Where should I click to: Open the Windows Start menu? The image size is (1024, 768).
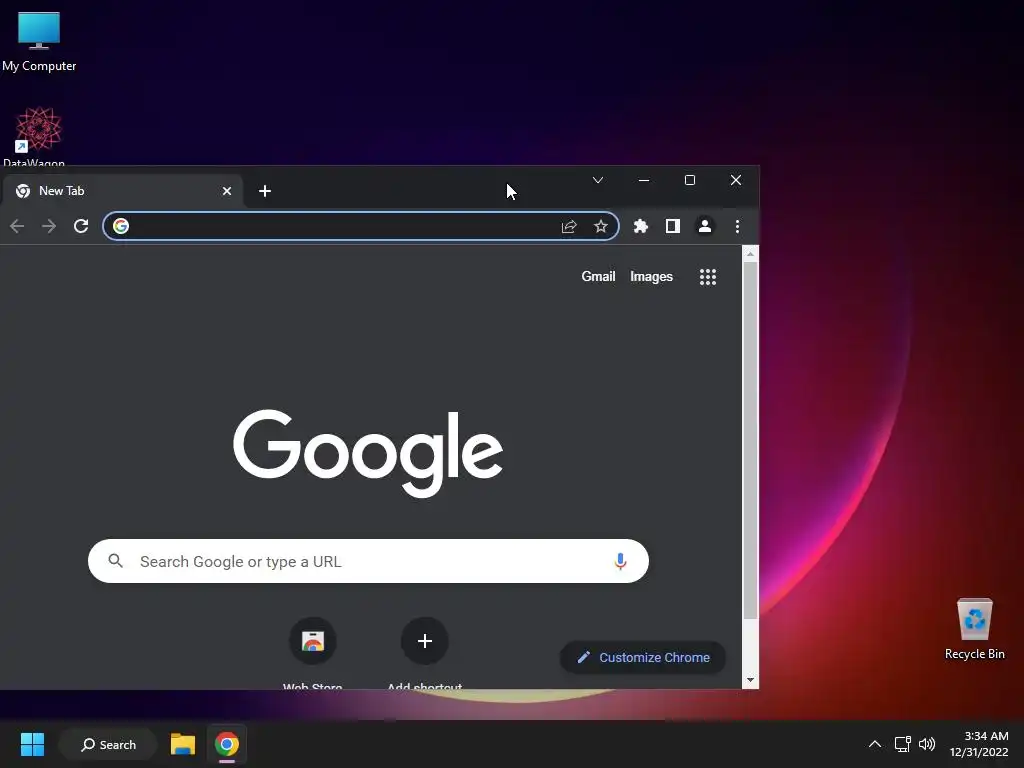(x=32, y=744)
